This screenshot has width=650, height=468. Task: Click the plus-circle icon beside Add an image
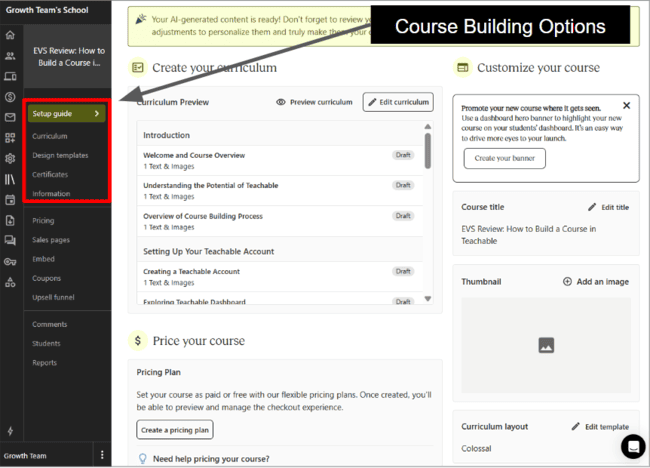[x=567, y=281]
